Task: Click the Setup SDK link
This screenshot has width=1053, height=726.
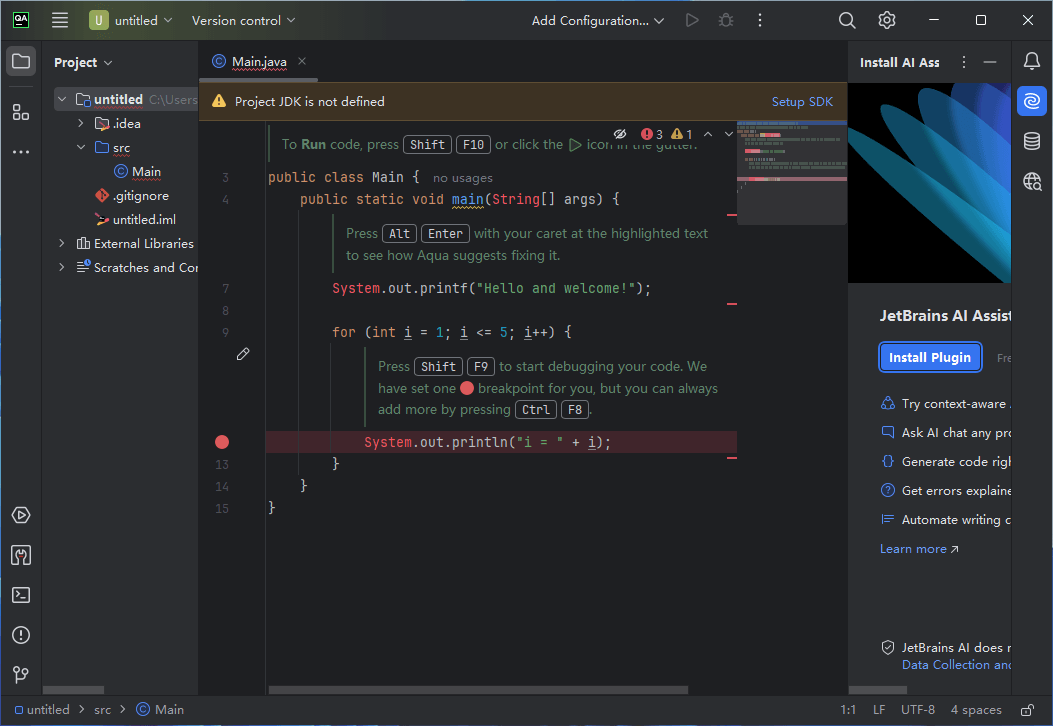Action: tap(802, 101)
